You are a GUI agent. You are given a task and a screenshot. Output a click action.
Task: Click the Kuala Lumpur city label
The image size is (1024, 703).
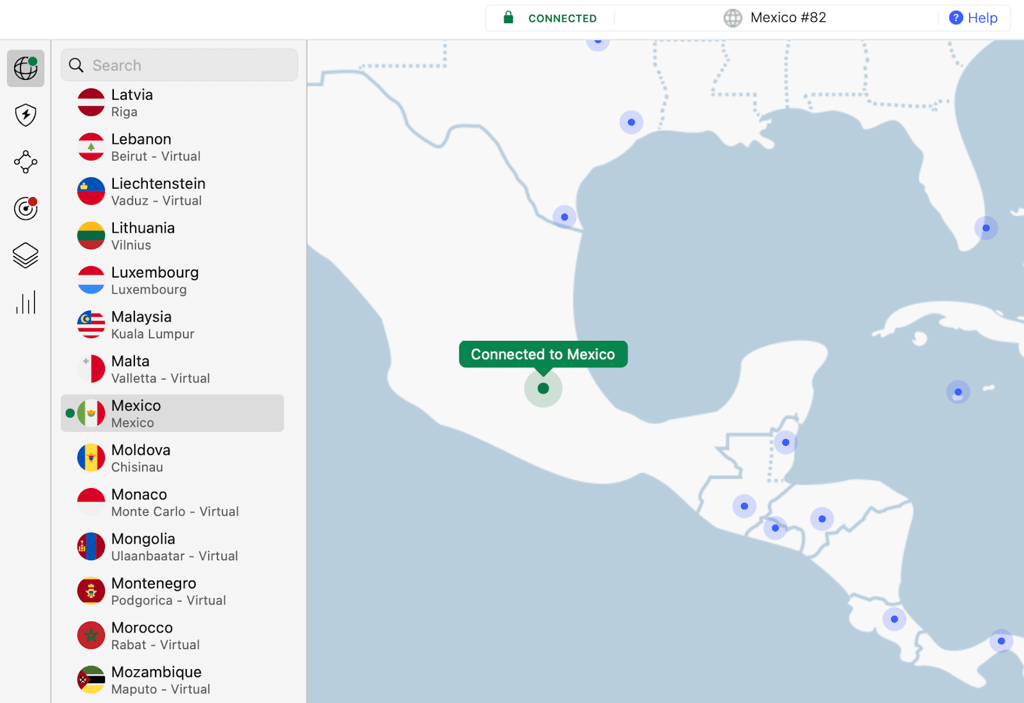pos(153,334)
